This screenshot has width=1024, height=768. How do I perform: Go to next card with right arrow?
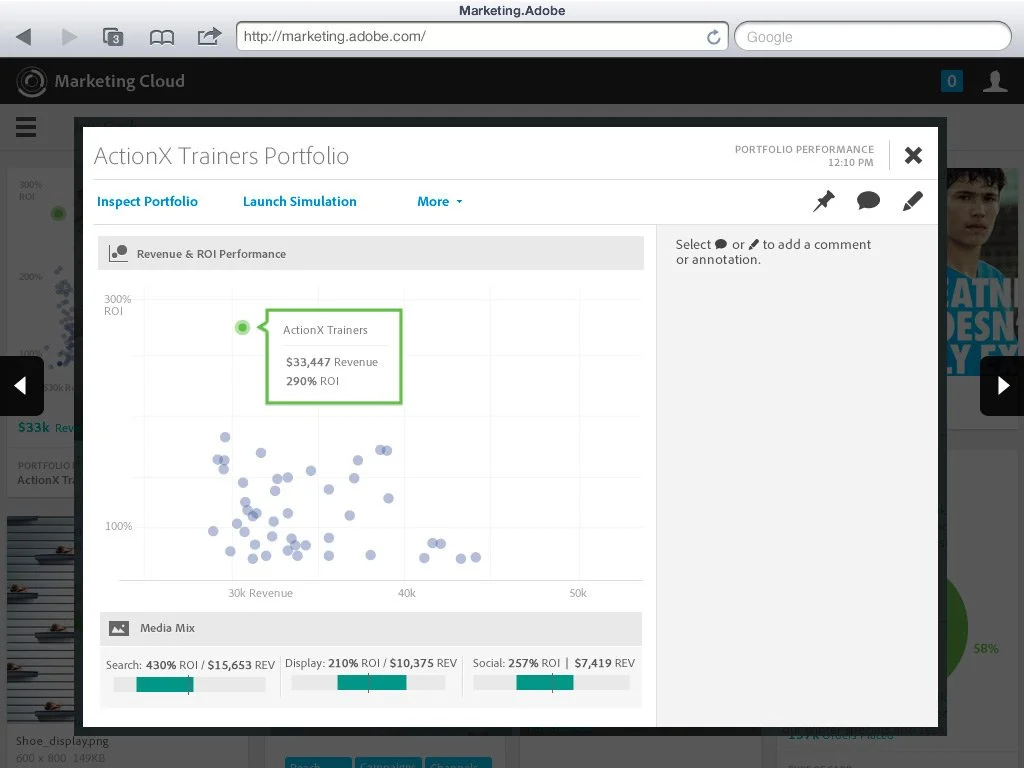click(1002, 386)
